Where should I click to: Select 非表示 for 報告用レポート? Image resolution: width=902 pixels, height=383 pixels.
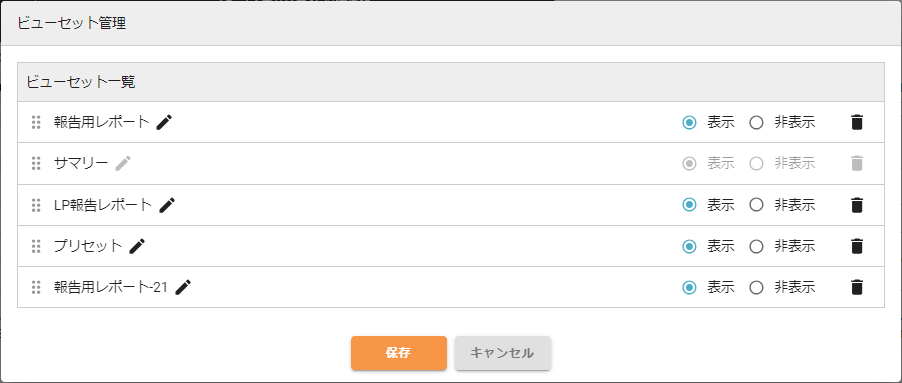pos(756,122)
